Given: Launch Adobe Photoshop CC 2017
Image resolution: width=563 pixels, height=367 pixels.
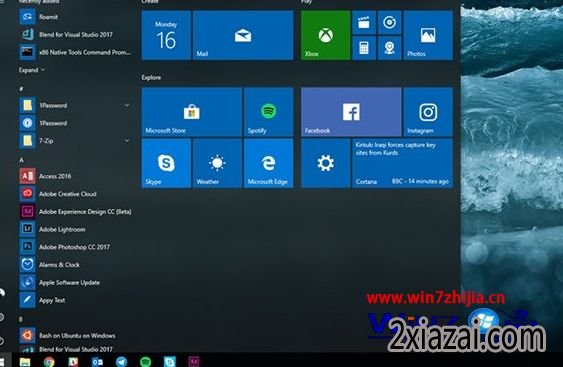Looking at the screenshot, I should (x=75, y=247).
